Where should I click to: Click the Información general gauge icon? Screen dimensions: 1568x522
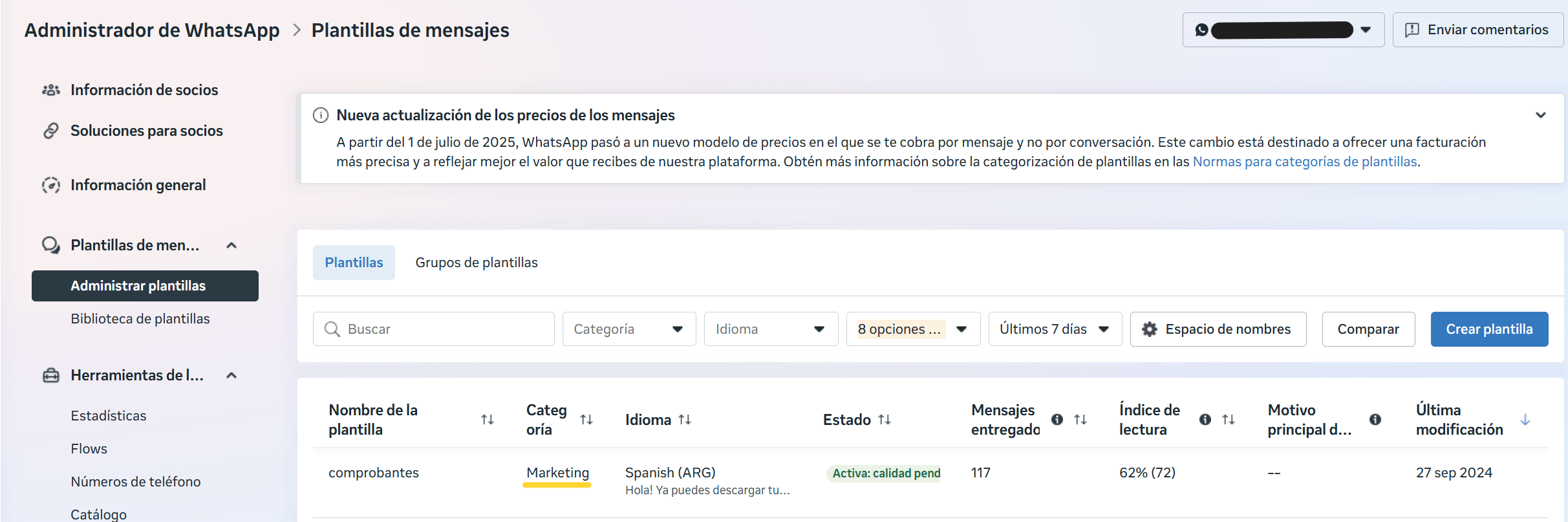pyautogui.click(x=51, y=185)
